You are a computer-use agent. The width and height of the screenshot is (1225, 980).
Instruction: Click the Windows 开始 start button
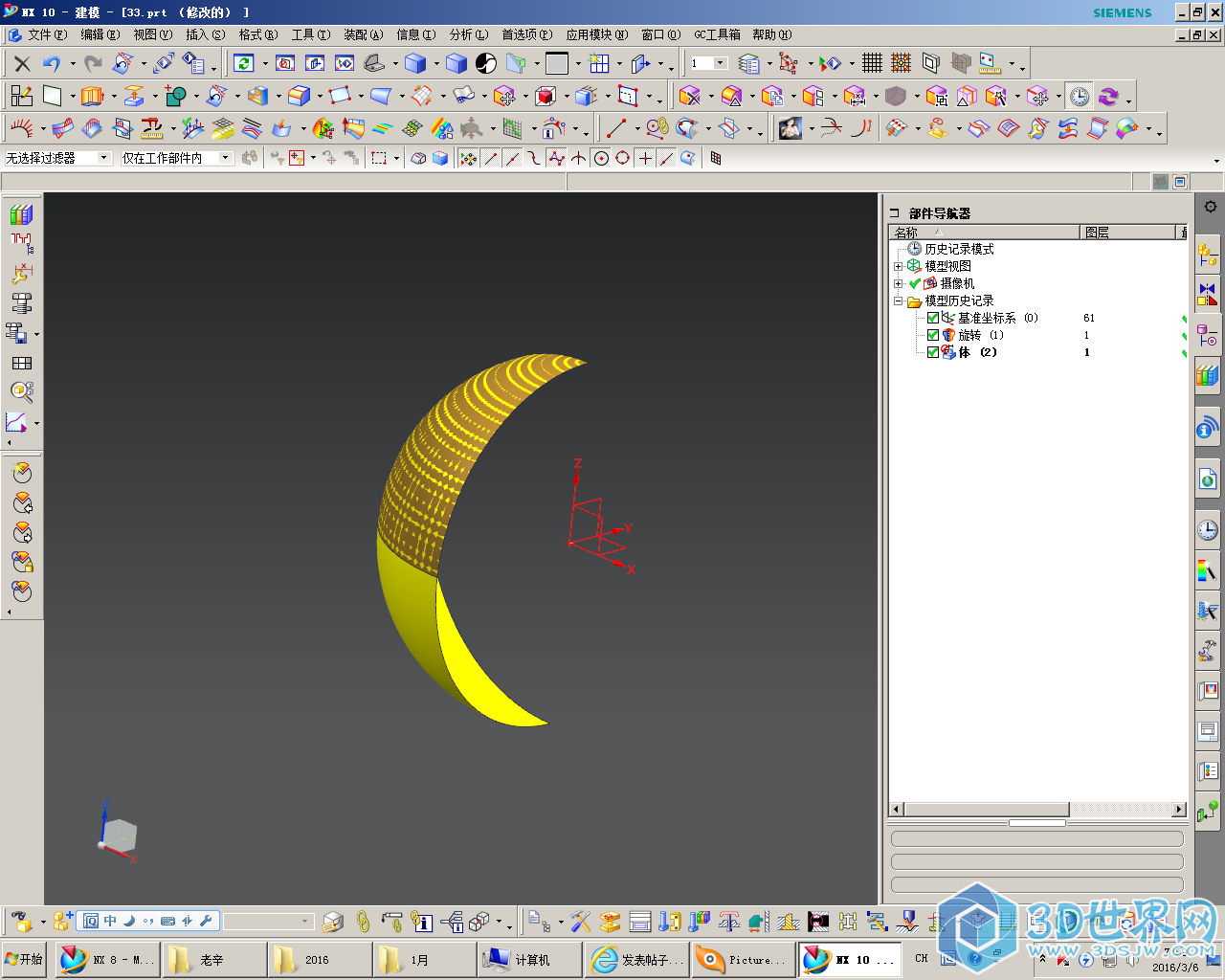[x=25, y=959]
